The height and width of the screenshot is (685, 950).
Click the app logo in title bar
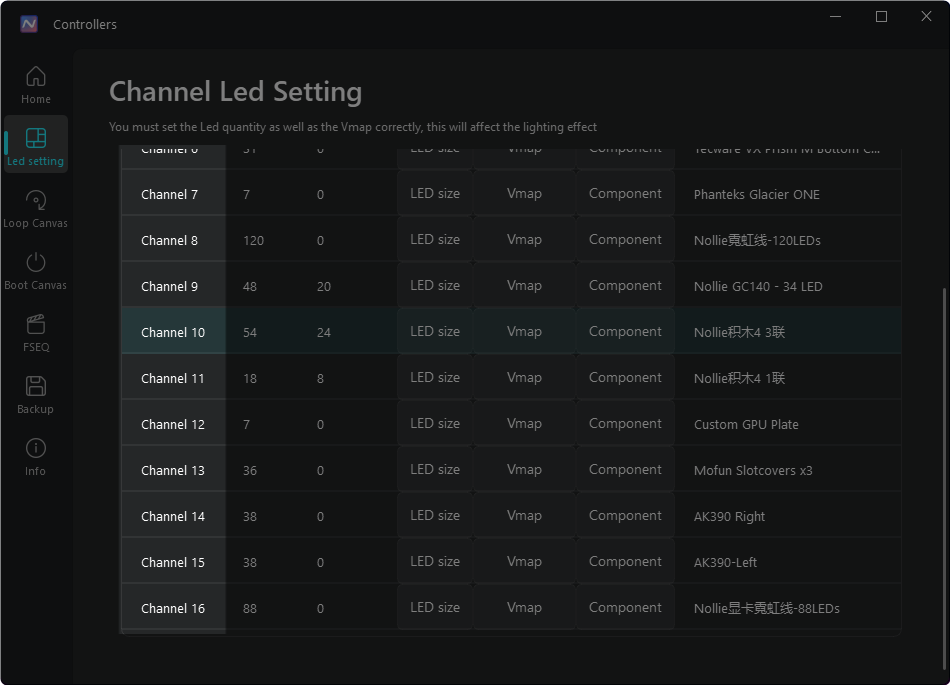click(x=28, y=24)
